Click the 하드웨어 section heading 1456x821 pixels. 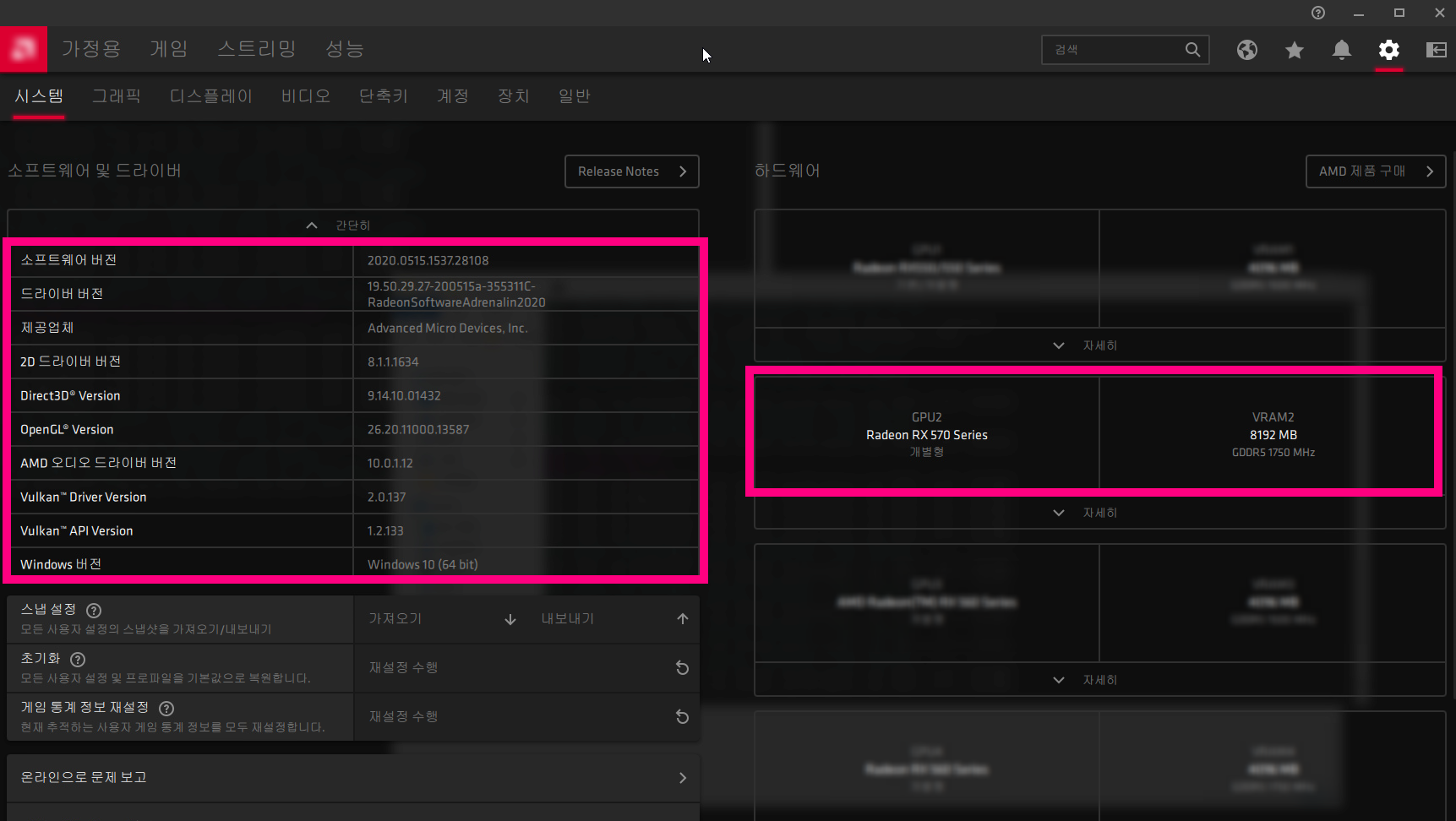(x=788, y=171)
